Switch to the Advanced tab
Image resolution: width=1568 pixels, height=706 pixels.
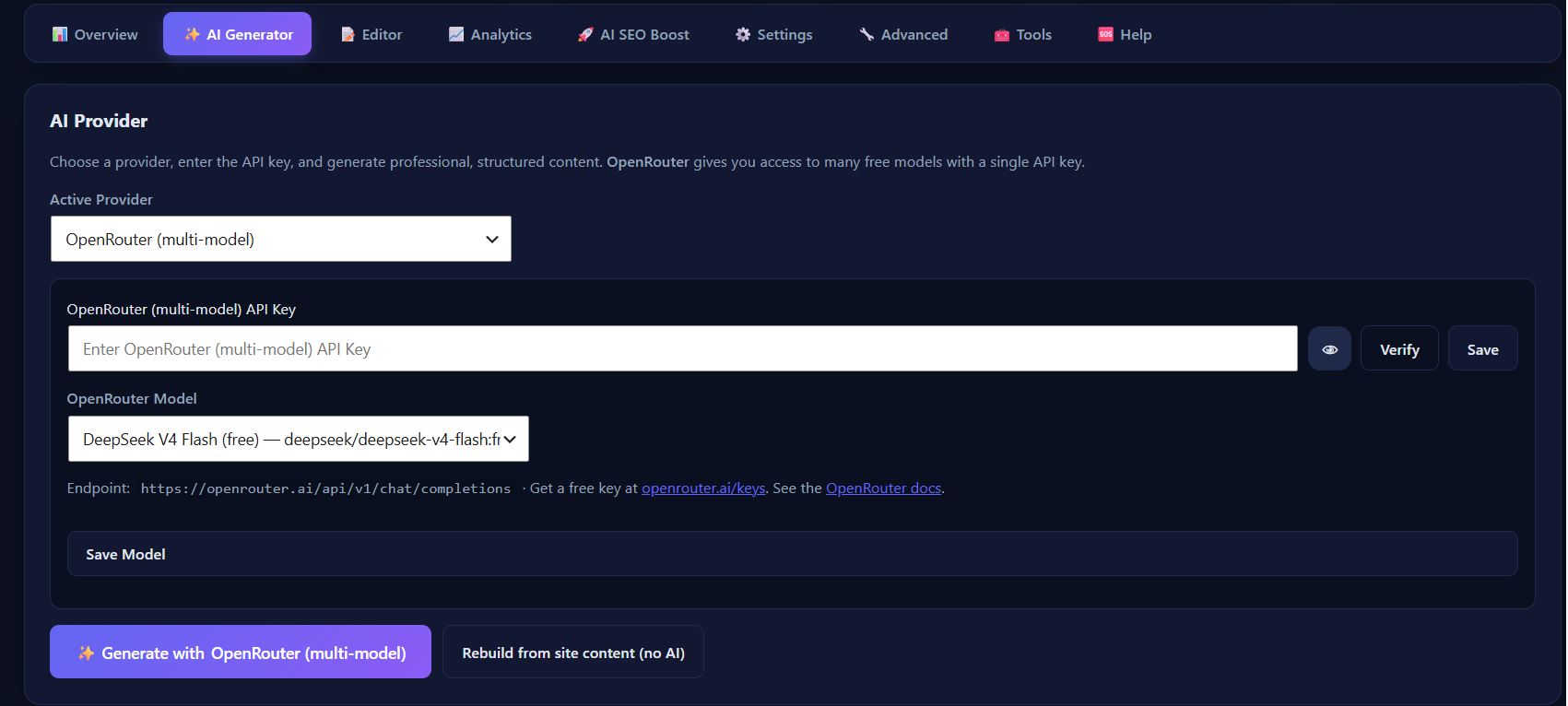coord(903,34)
